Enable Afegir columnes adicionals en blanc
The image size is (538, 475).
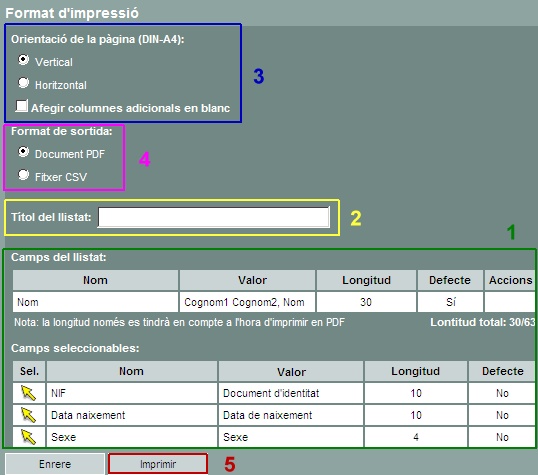21,106
